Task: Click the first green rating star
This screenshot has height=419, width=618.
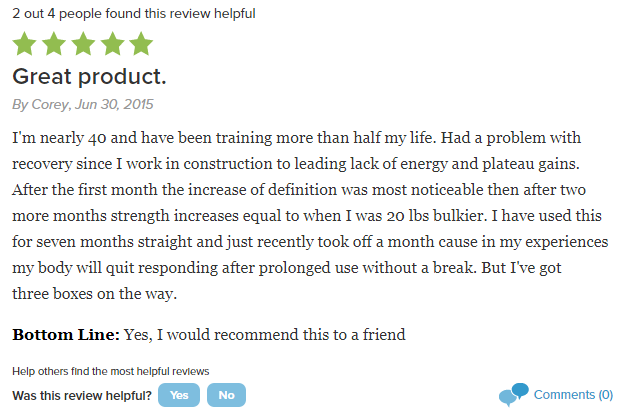Action: (24, 43)
